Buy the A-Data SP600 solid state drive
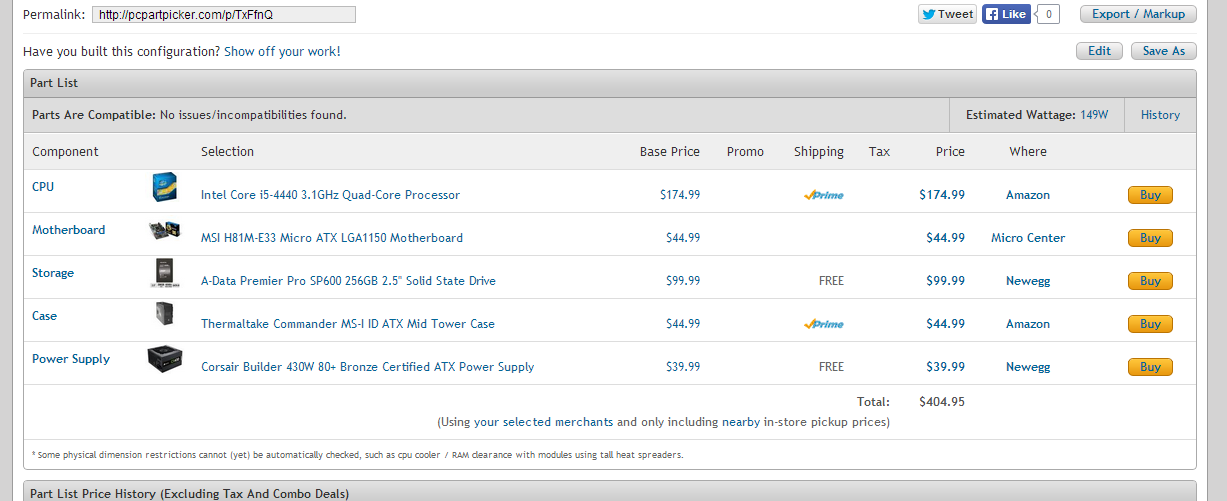The width and height of the screenshot is (1227, 501). coord(1150,281)
